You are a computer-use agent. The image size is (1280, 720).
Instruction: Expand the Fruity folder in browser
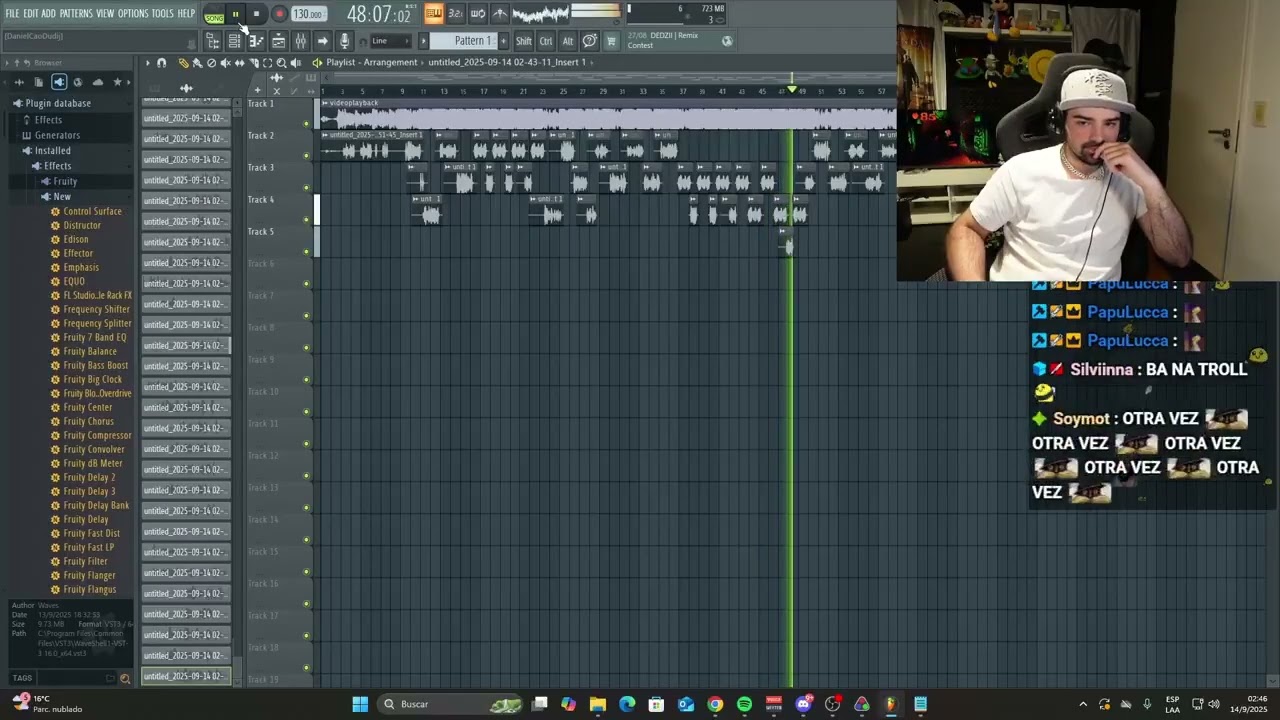click(x=65, y=181)
